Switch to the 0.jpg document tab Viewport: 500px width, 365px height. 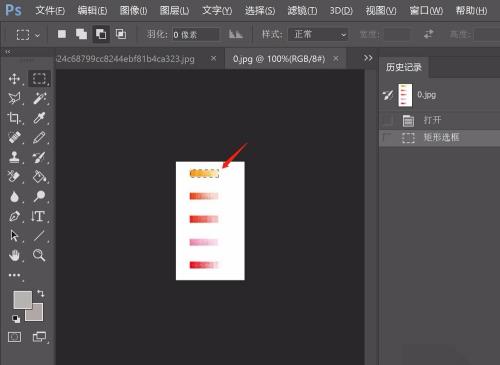click(279, 59)
